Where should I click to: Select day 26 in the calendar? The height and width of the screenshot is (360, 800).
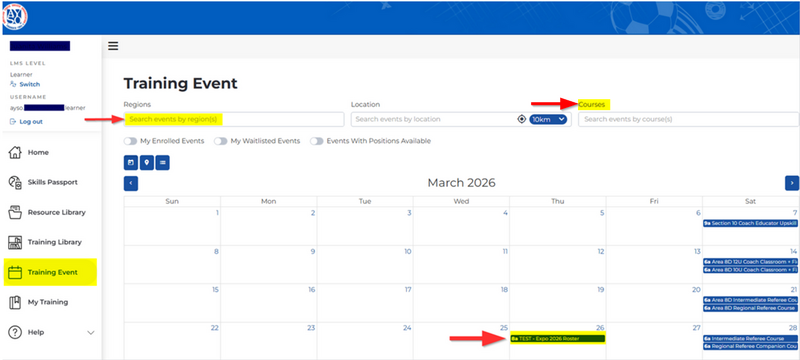pyautogui.click(x=601, y=328)
